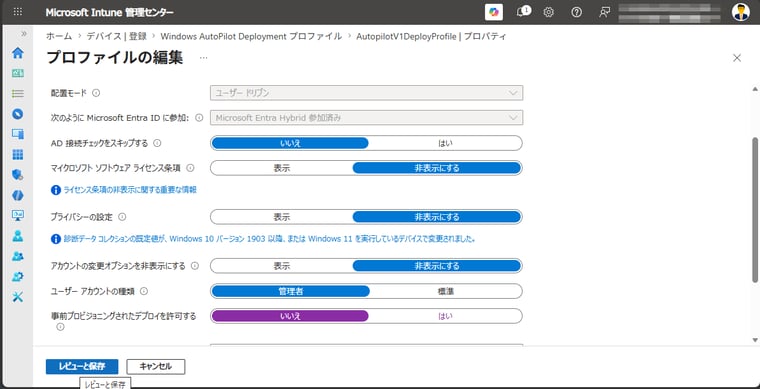Open the Microsoft Entra Hybrid 参加済み dropdown
This screenshot has width=760, height=389.
(366, 118)
